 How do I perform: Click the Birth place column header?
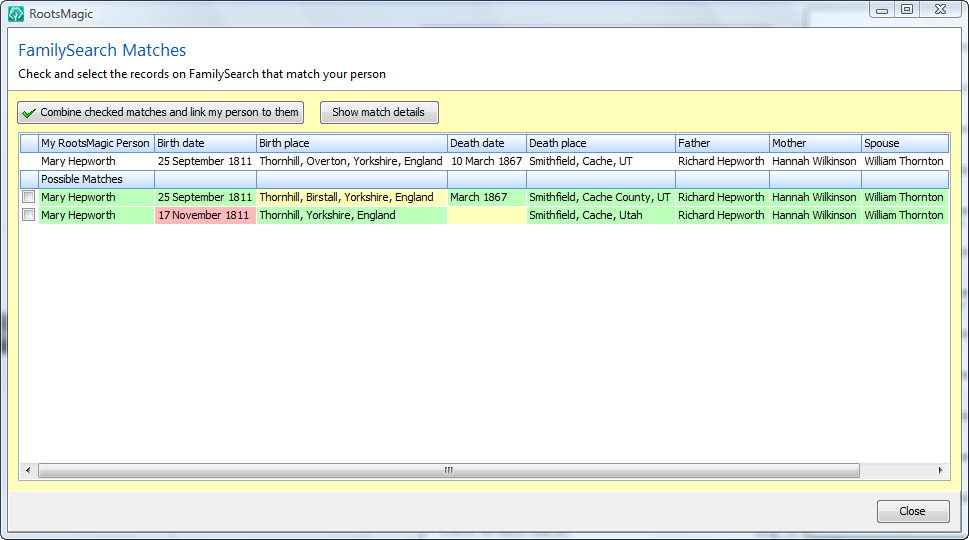[352, 143]
